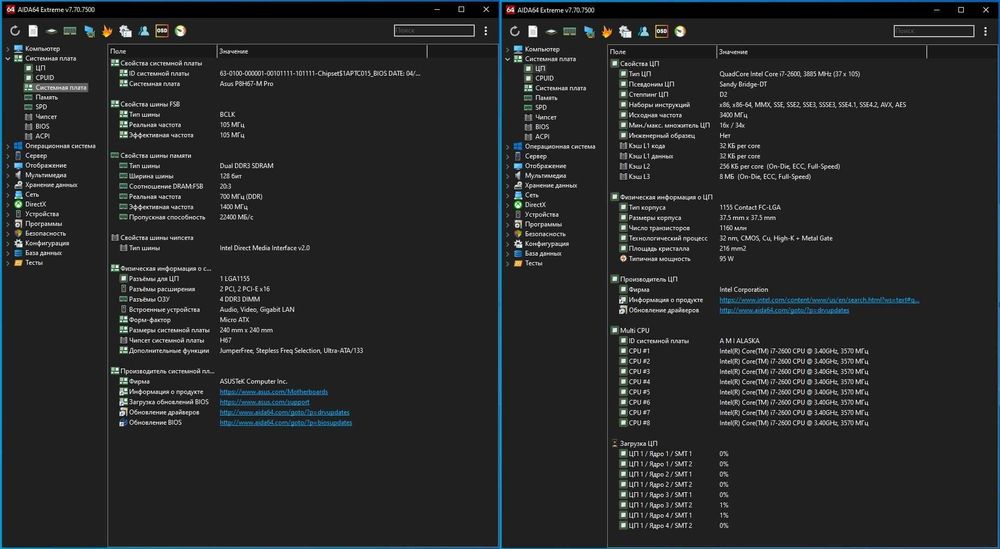Image resolution: width=1000 pixels, height=549 pixels.
Task: Open the three-dot menu in left window
Action: pos(486,31)
